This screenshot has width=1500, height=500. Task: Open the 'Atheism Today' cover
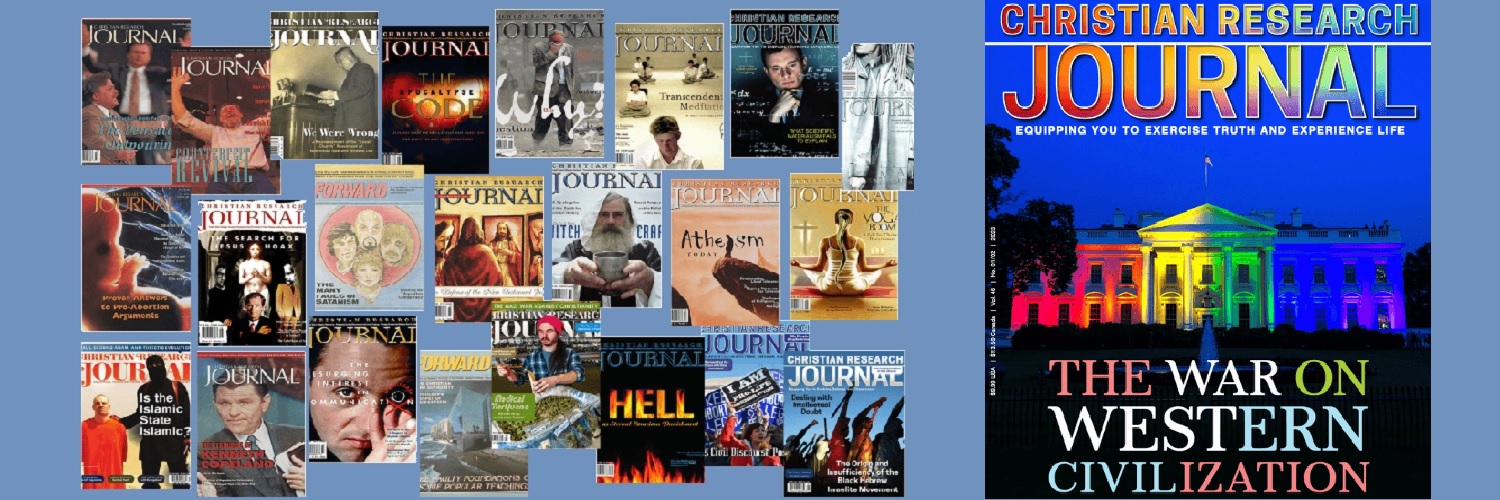pos(725,251)
